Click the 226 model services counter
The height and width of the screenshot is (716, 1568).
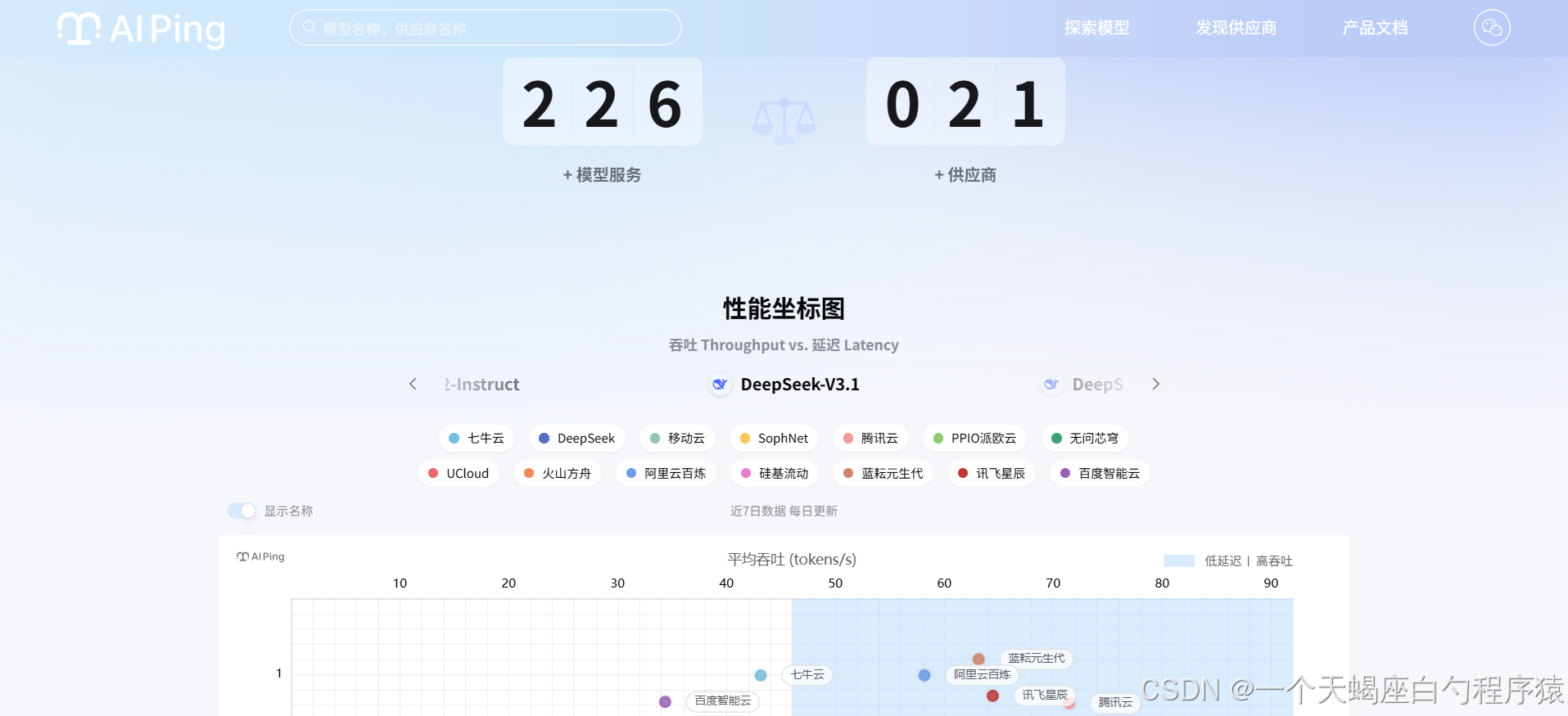tap(602, 102)
